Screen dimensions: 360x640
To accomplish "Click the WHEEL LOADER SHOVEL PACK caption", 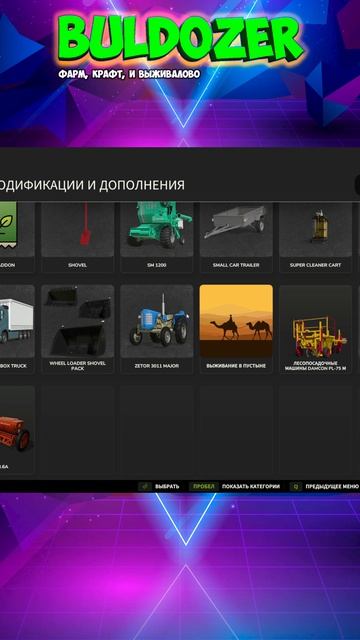I will coord(78,366).
